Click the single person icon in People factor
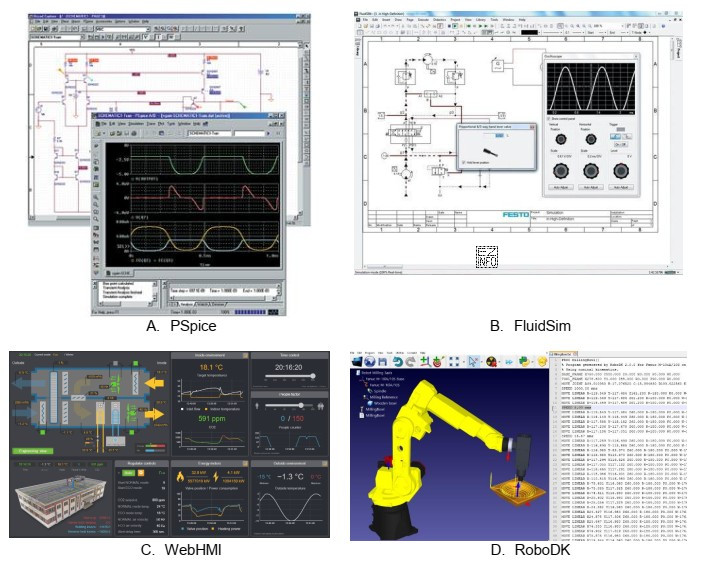The height and width of the screenshot is (571, 704). tap(257, 406)
